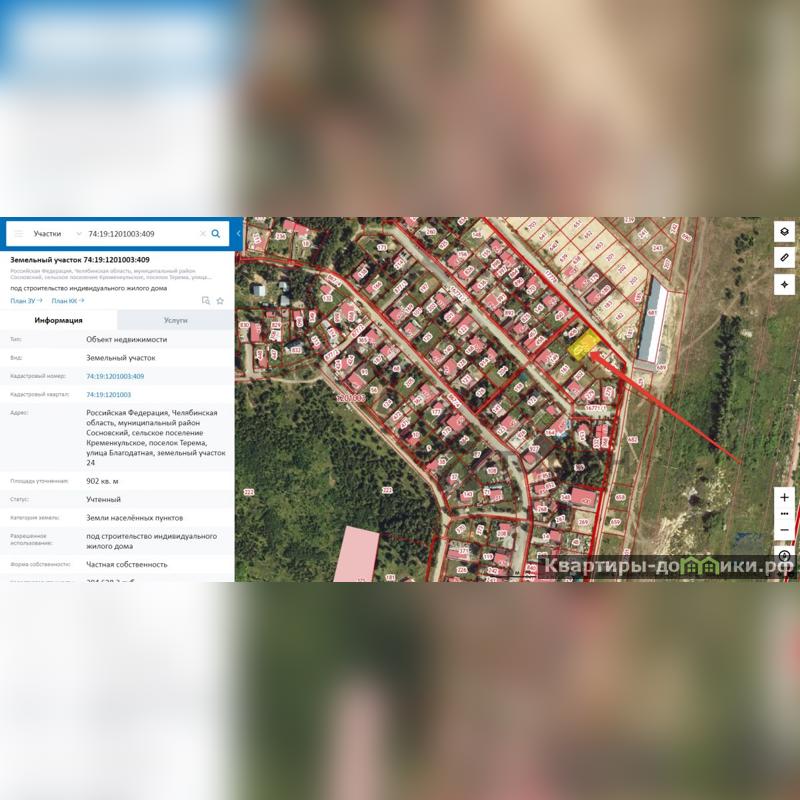Click the find-on-map icon beside star
Screen dimensions: 800x800
pyautogui.click(x=205, y=300)
